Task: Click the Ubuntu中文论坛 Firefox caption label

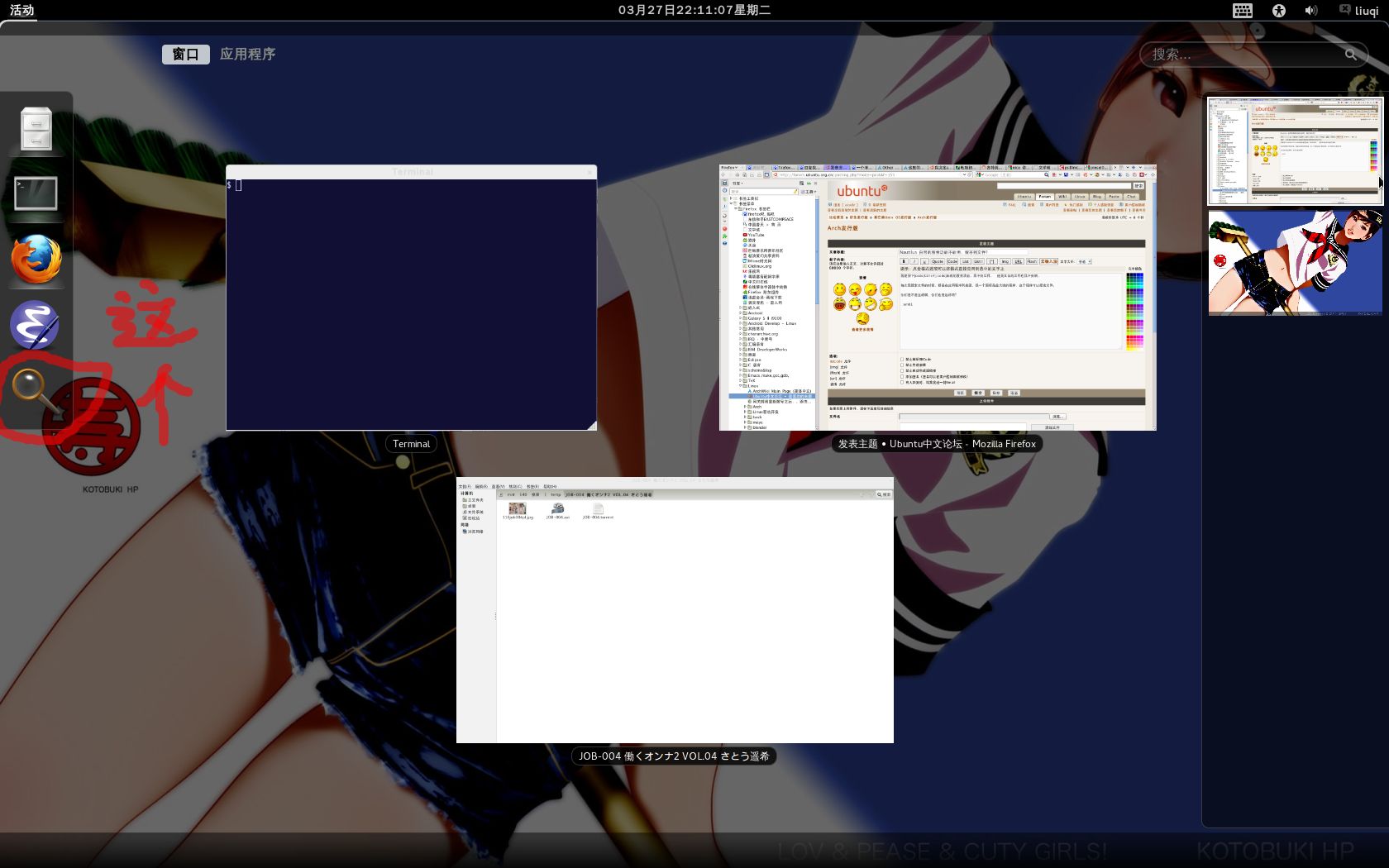Action: click(937, 444)
